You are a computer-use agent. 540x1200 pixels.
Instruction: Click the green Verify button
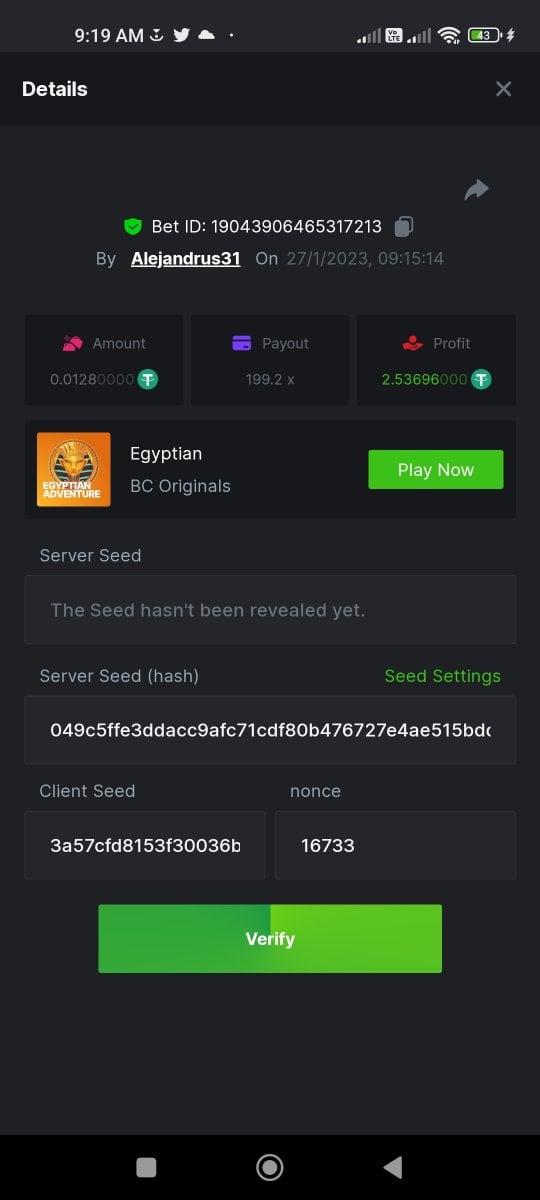coord(270,938)
